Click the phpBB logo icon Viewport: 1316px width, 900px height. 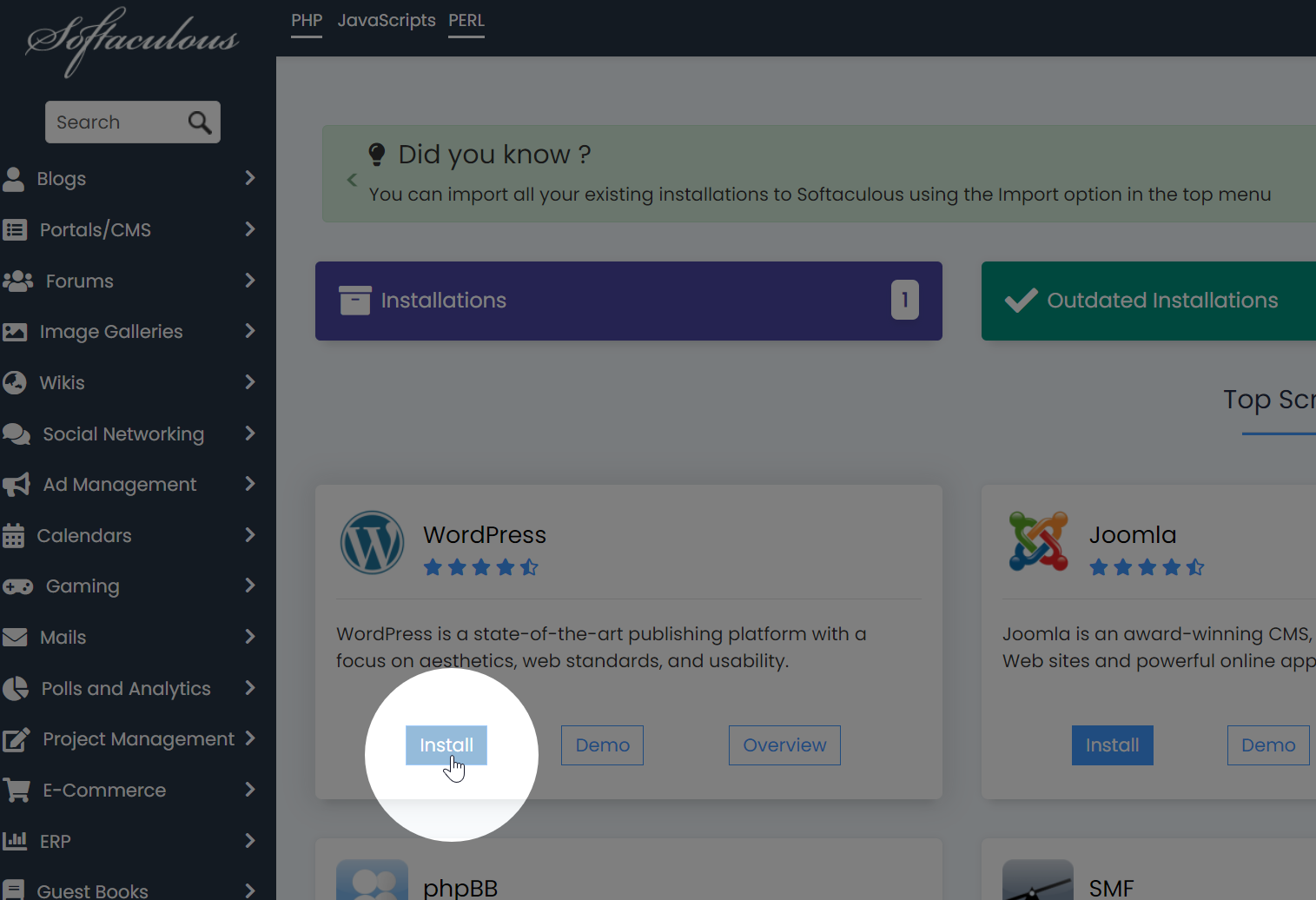point(372,880)
